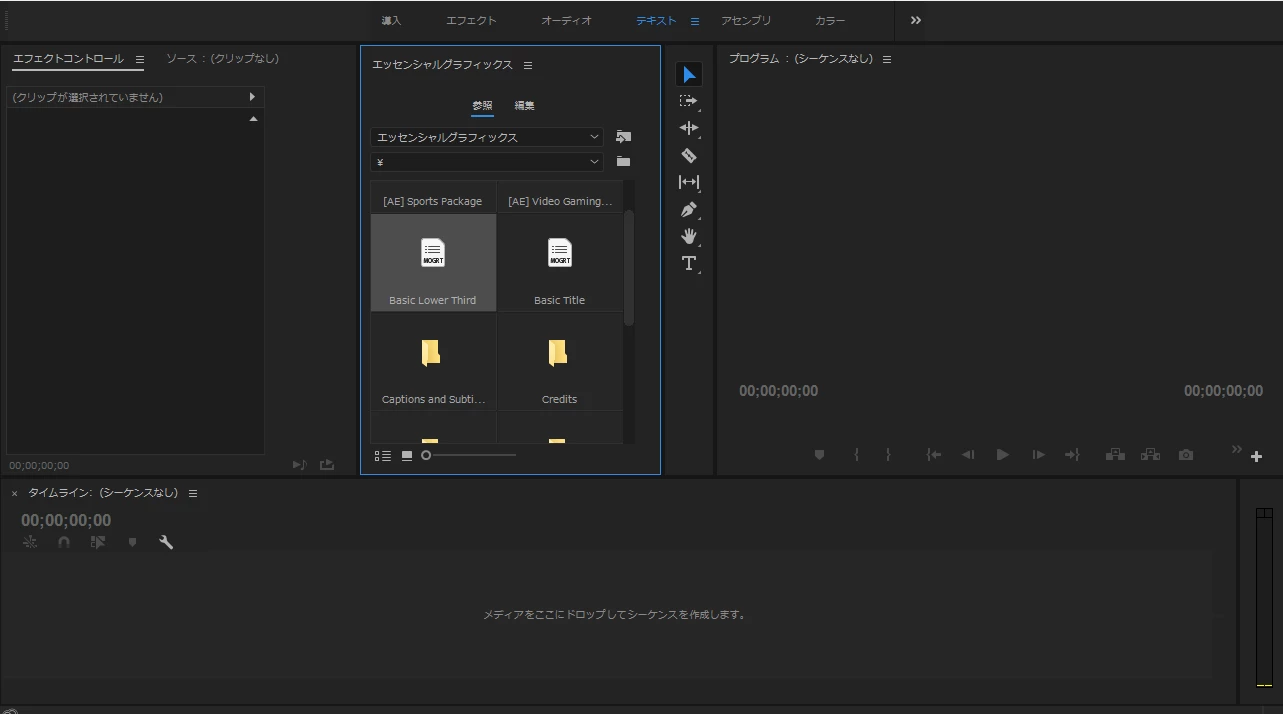Image resolution: width=1283 pixels, height=714 pixels.
Task: Select the Type (T) tool
Action: pos(689,263)
